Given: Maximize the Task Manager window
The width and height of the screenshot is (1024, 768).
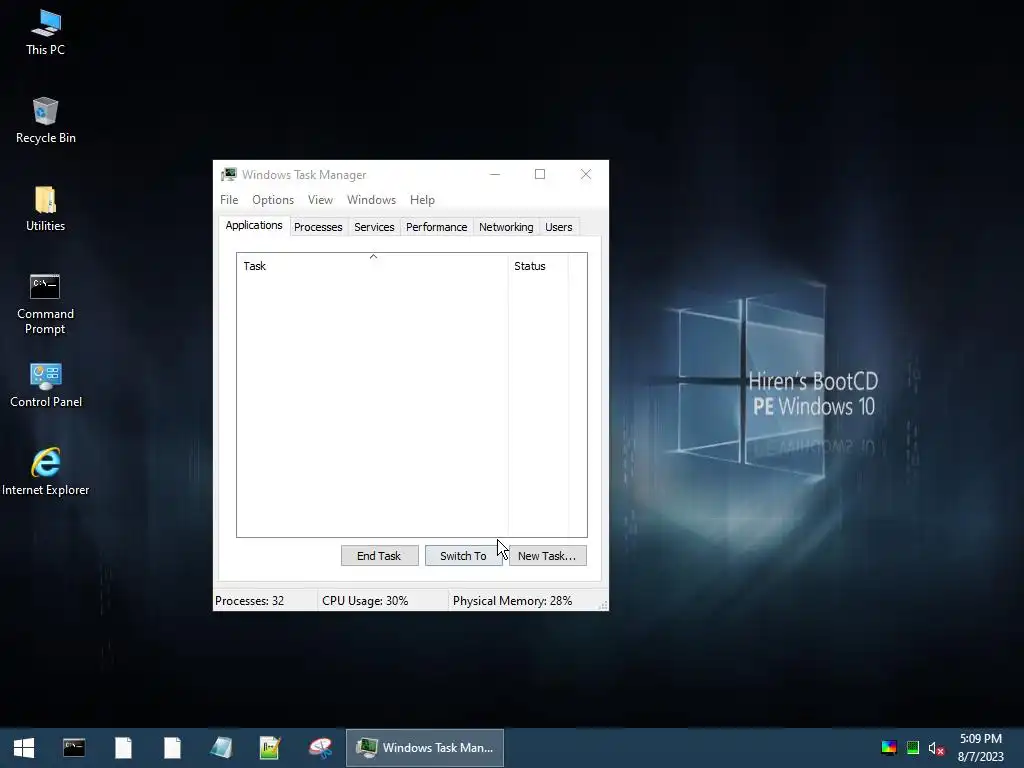Looking at the screenshot, I should tap(540, 174).
